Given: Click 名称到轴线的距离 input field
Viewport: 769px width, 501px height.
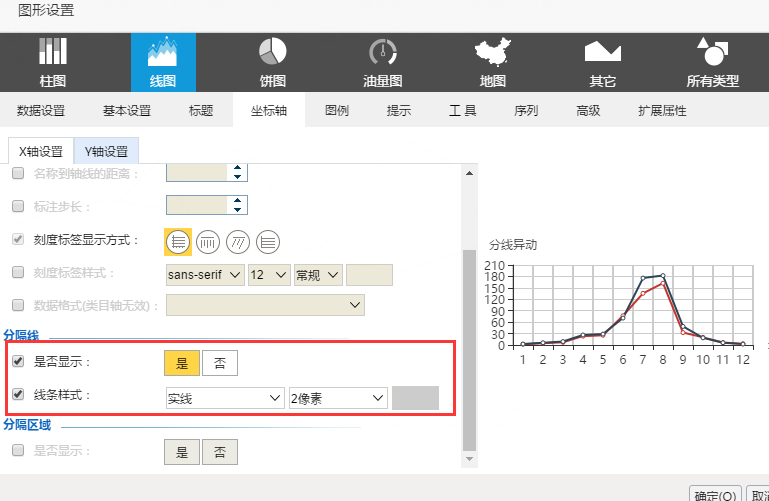Looking at the screenshot, I should click(x=197, y=173).
